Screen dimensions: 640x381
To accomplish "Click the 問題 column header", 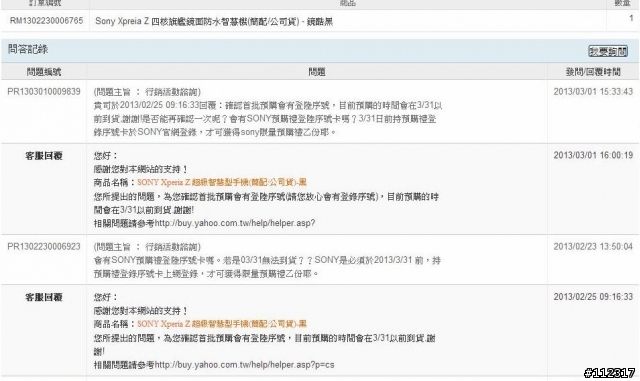I will pos(317,72).
